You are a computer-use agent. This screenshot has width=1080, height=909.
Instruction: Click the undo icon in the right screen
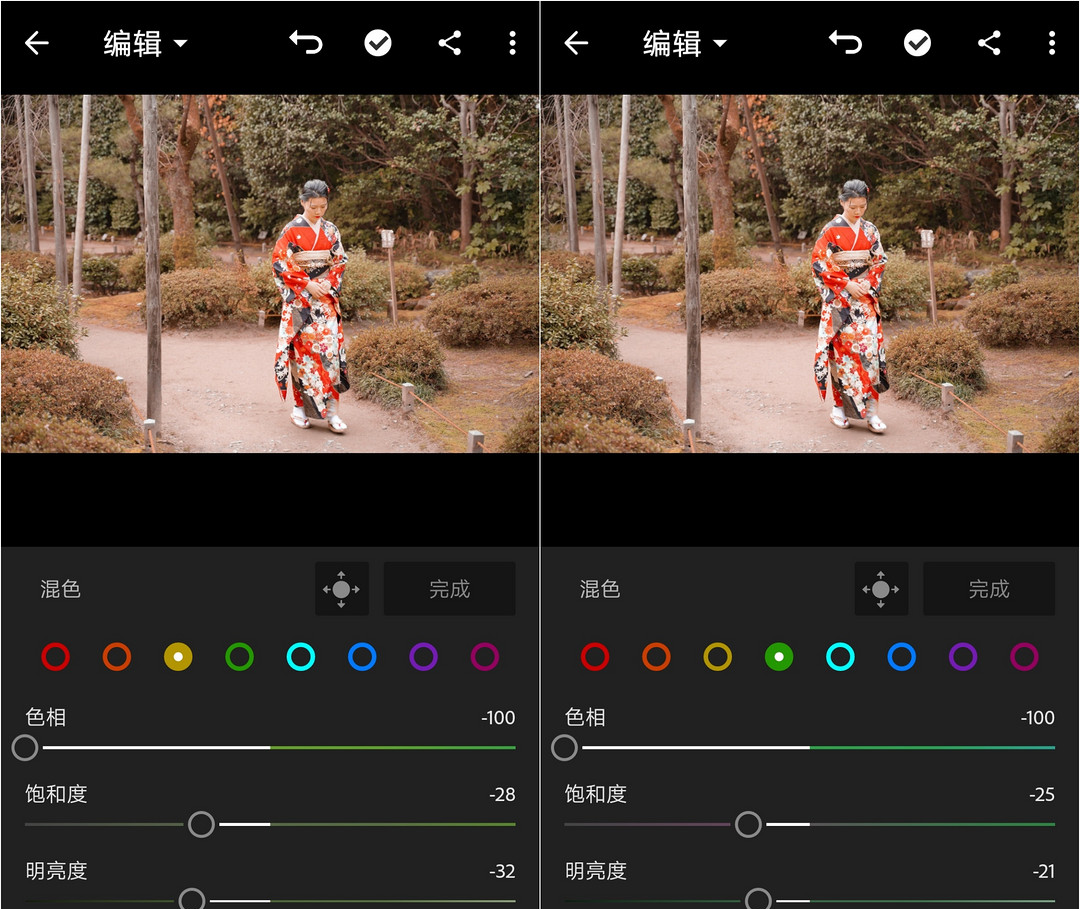(x=845, y=42)
